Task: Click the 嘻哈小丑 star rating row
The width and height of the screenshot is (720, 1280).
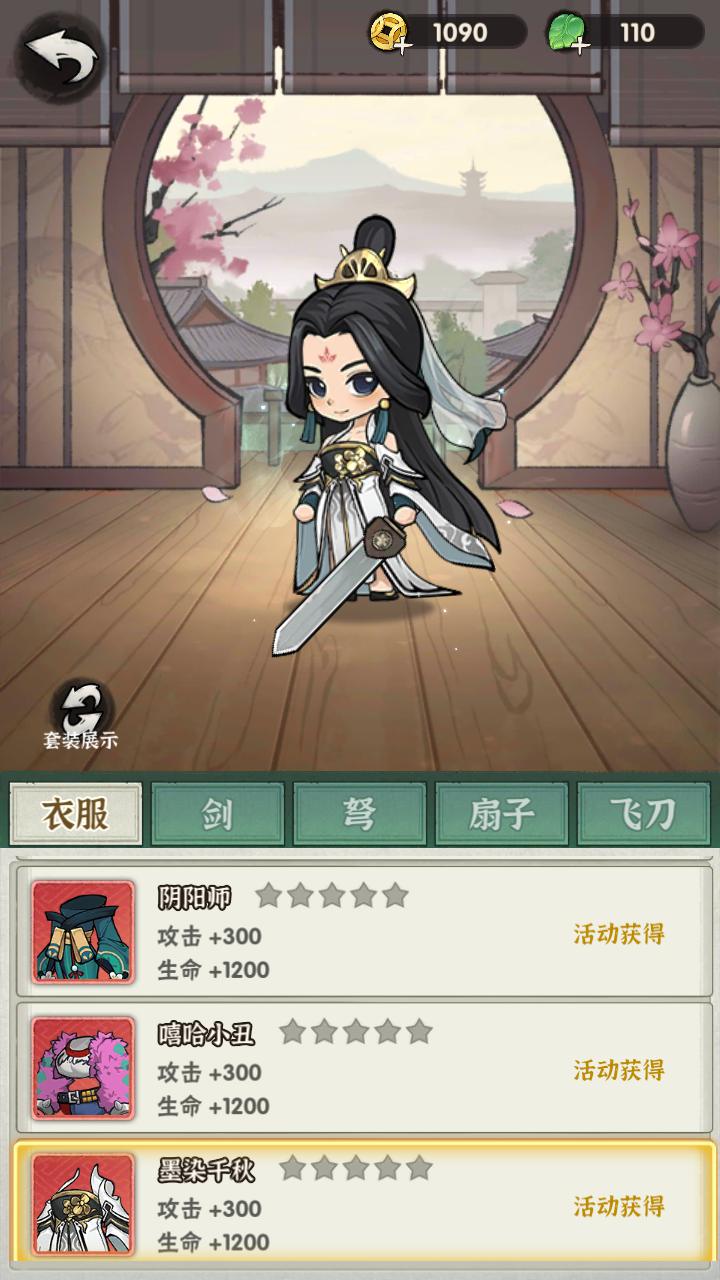Action: [x=356, y=1031]
